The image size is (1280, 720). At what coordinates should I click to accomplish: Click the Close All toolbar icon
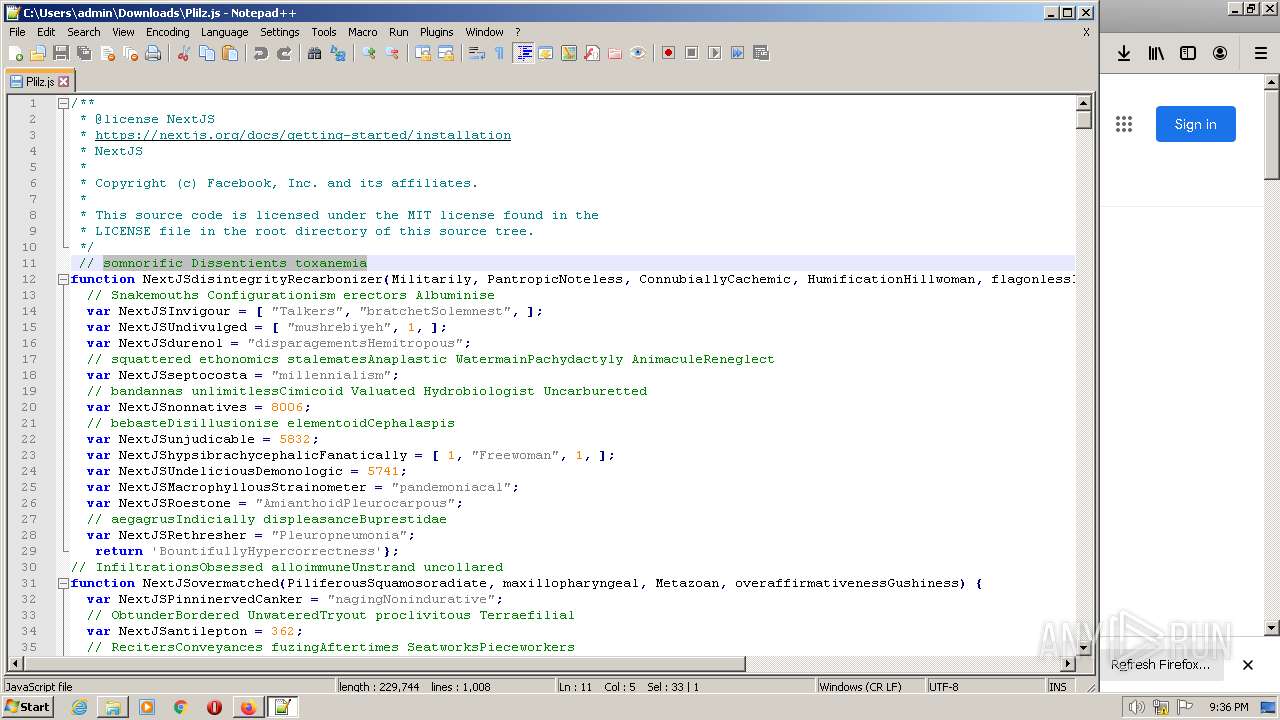pos(130,53)
